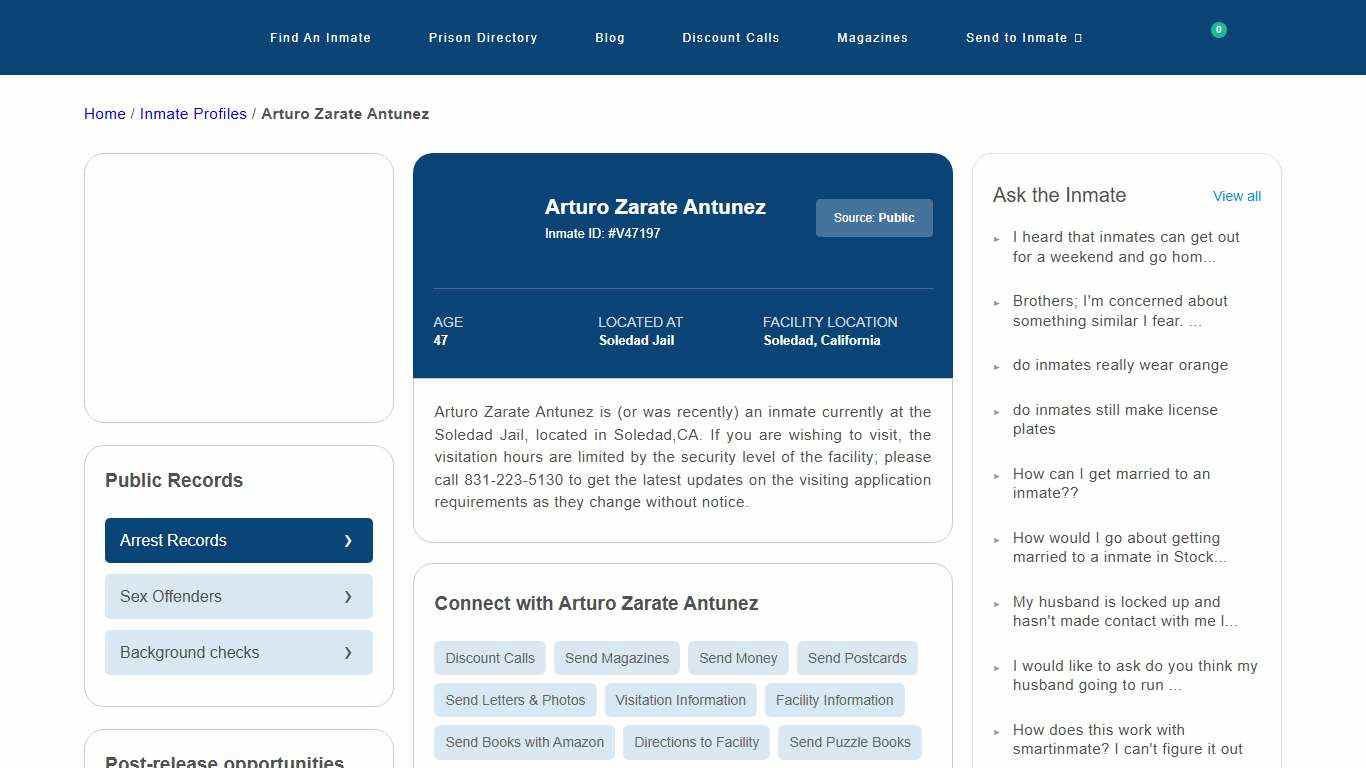Open the "Prison Directory" menu
The width and height of the screenshot is (1366, 768).
pyautogui.click(x=483, y=37)
